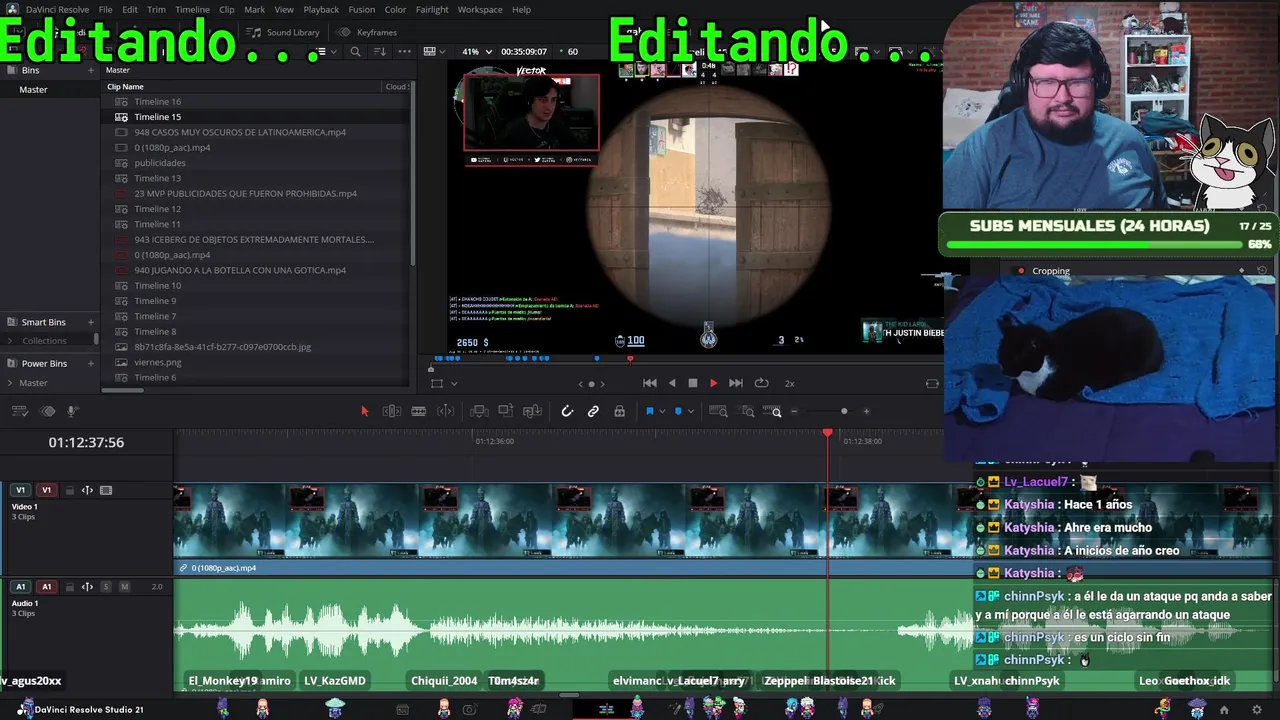Screen dimensions: 1280x720
Task: Open the Fairlight menu
Action: click(x=432, y=9)
